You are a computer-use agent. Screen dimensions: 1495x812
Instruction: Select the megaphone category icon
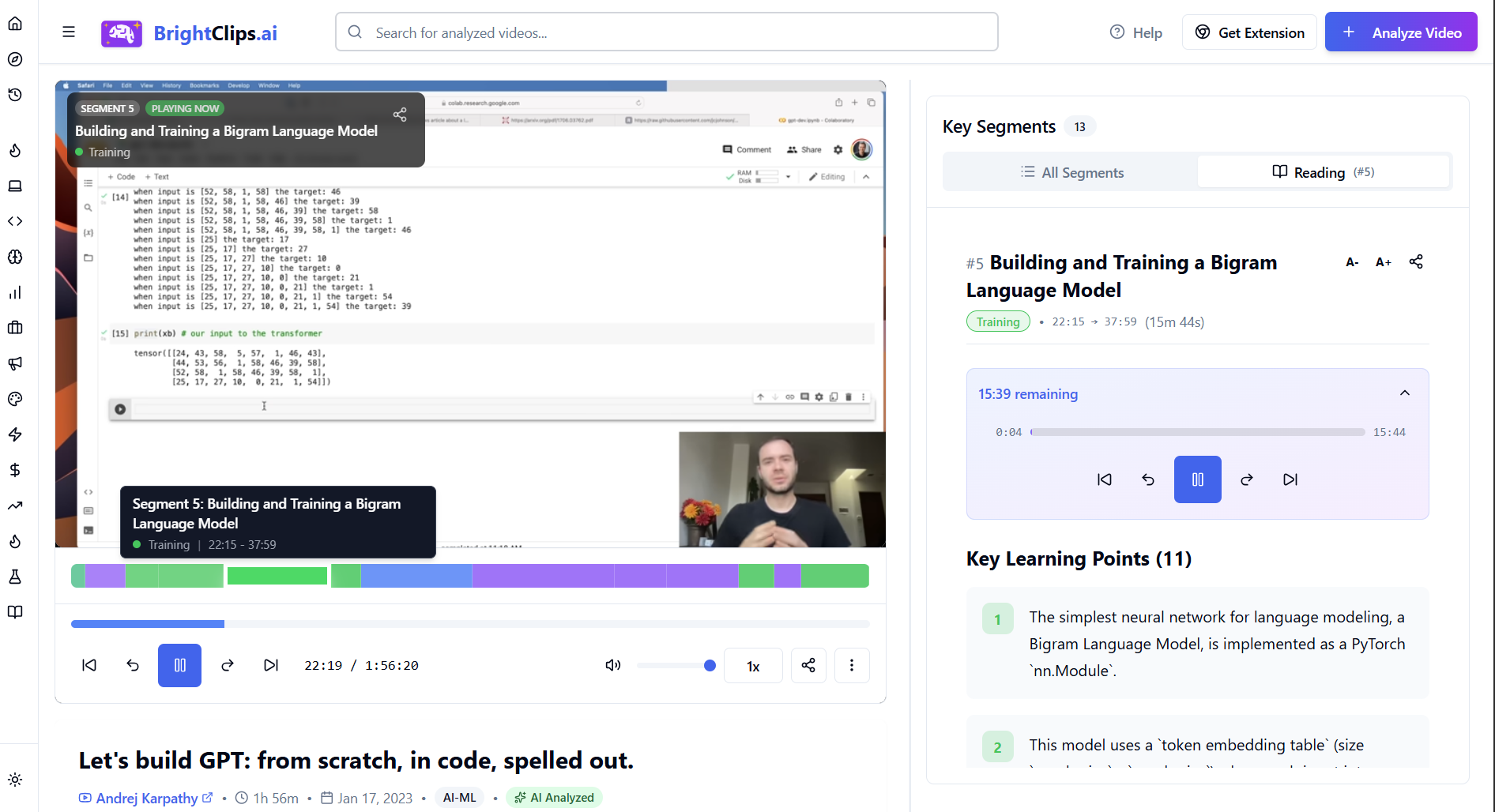(15, 363)
